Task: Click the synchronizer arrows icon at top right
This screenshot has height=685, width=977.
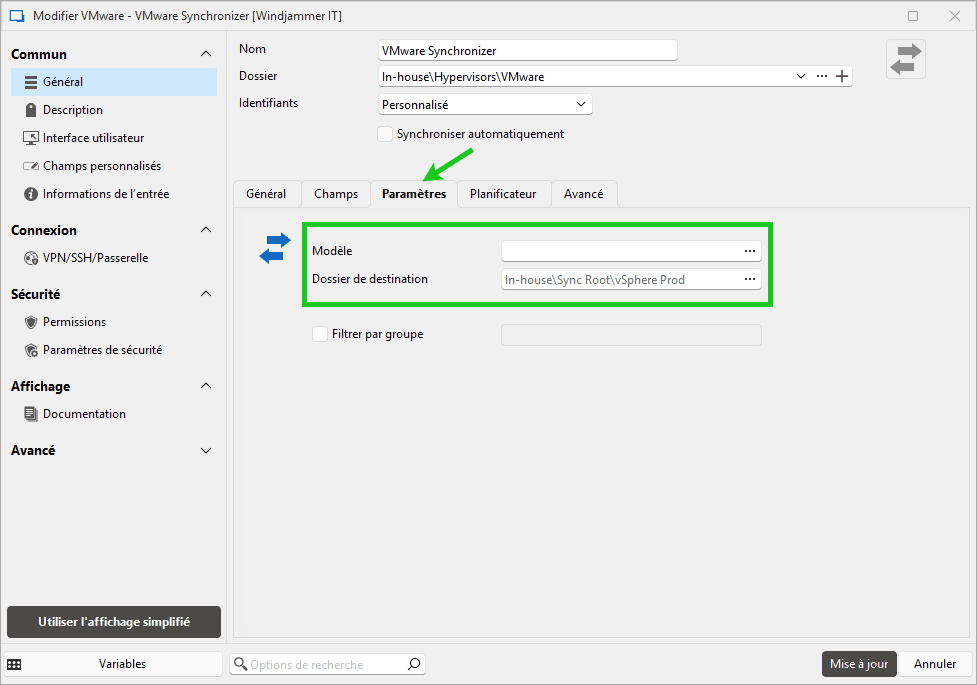Action: click(x=906, y=59)
